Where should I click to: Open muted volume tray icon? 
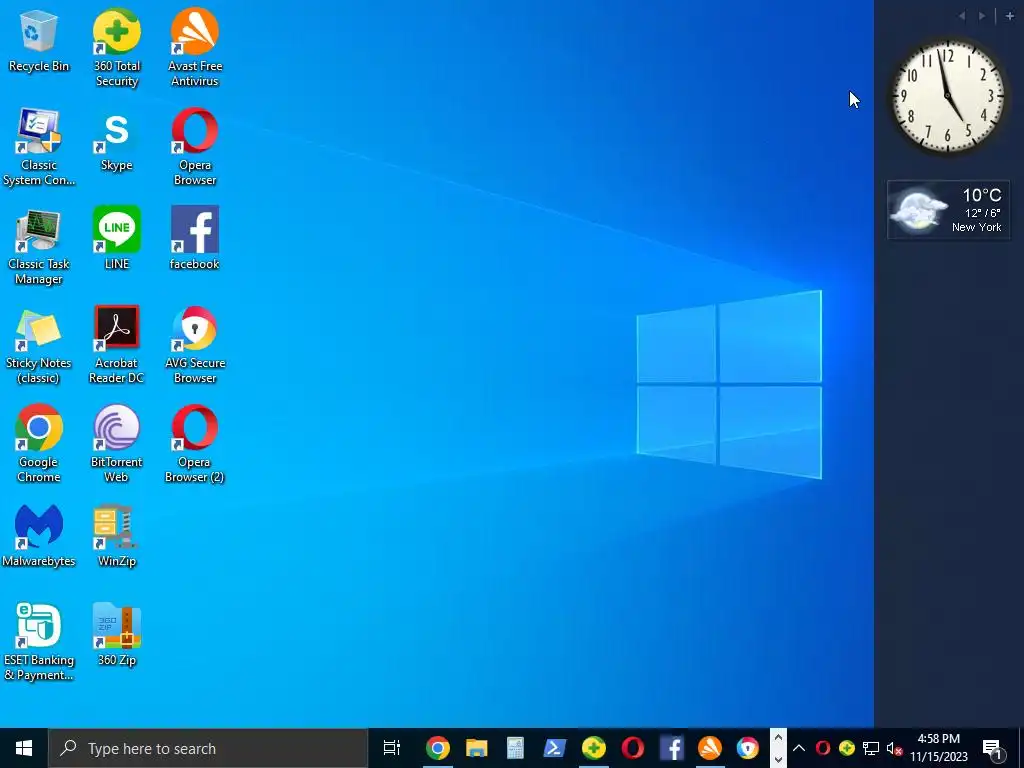pos(894,748)
